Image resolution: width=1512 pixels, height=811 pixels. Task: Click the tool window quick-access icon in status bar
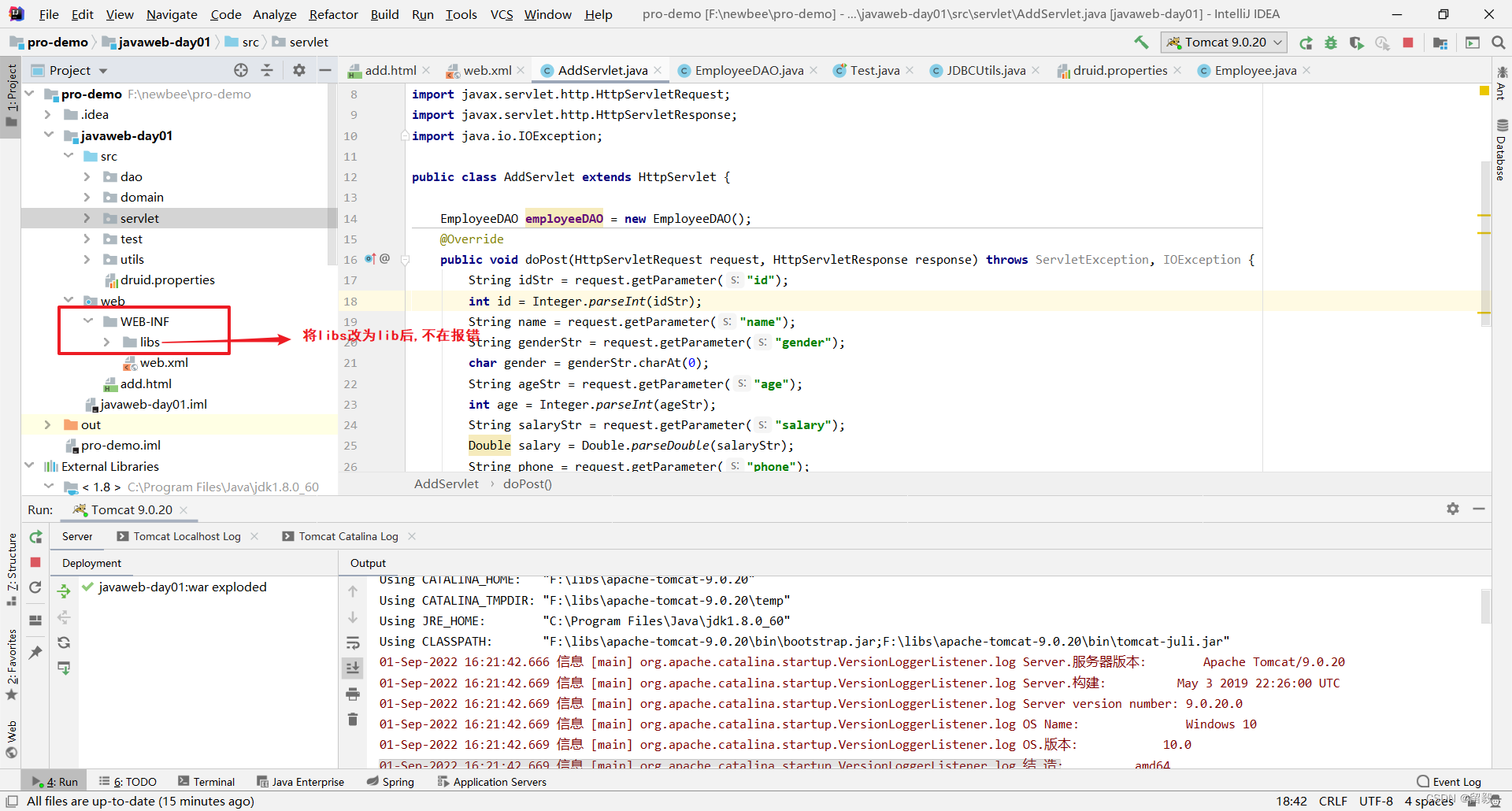tap(12, 801)
